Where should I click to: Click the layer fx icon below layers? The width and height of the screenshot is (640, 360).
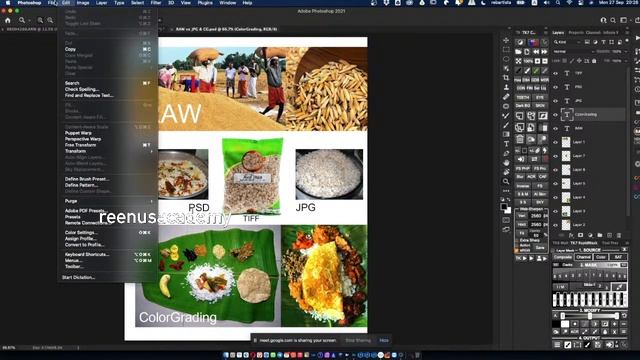pos(571,236)
